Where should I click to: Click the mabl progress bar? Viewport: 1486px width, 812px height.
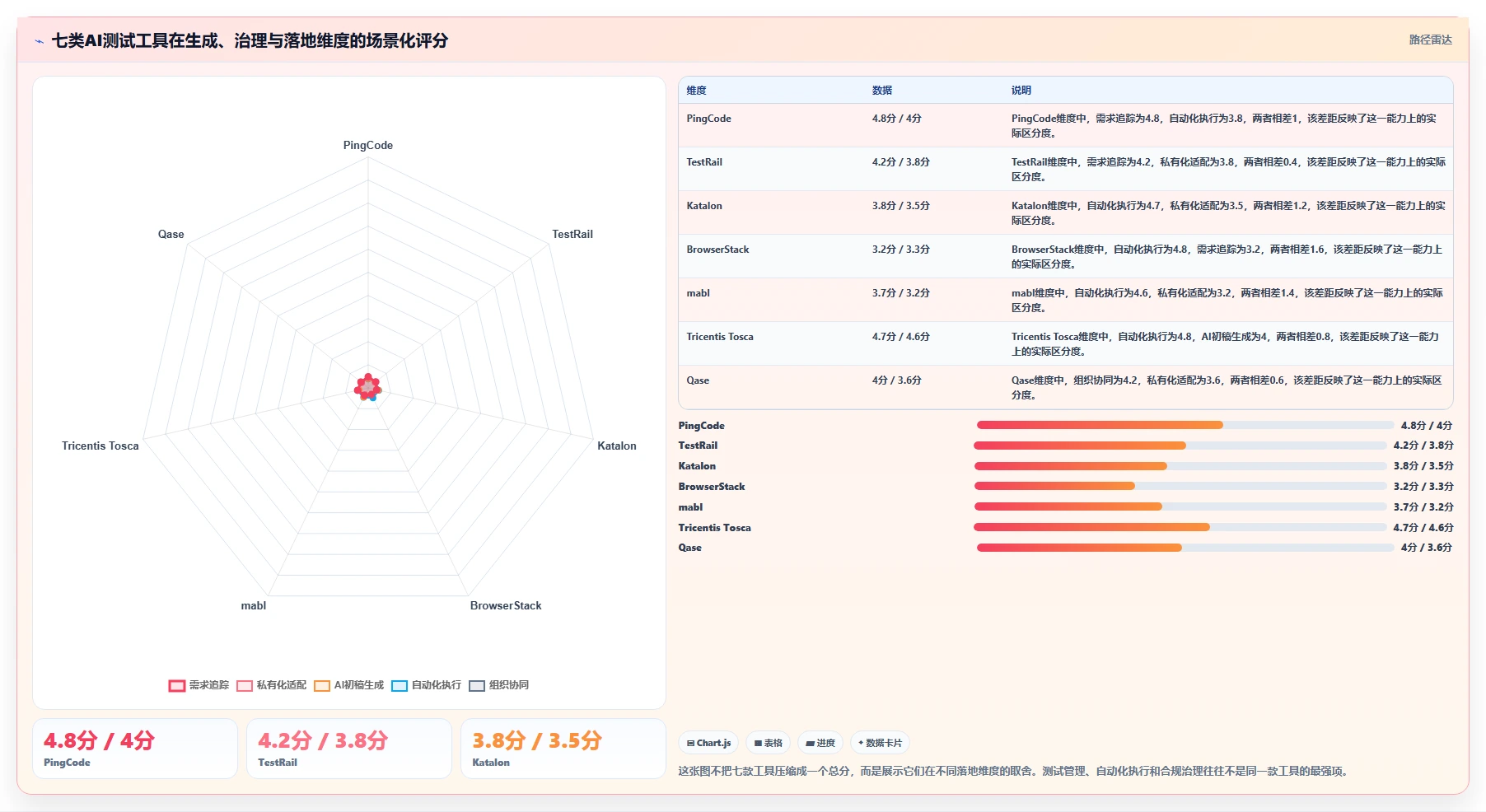point(1180,506)
